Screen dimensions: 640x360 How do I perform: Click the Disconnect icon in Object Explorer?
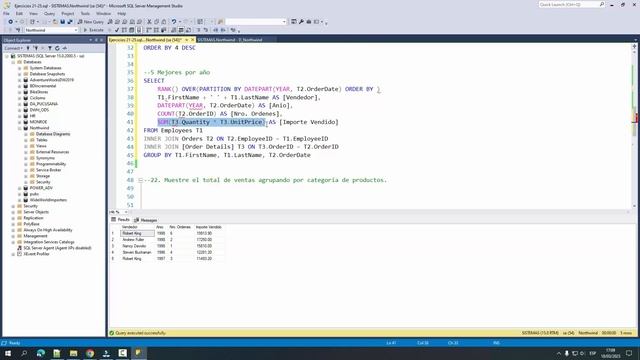pyautogui.click(x=36, y=48)
